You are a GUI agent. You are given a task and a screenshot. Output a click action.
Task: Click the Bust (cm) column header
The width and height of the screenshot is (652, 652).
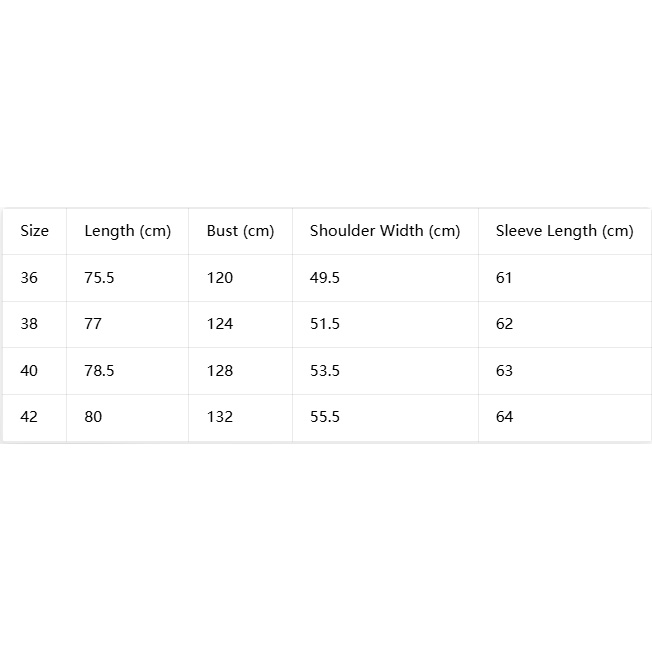tap(240, 231)
